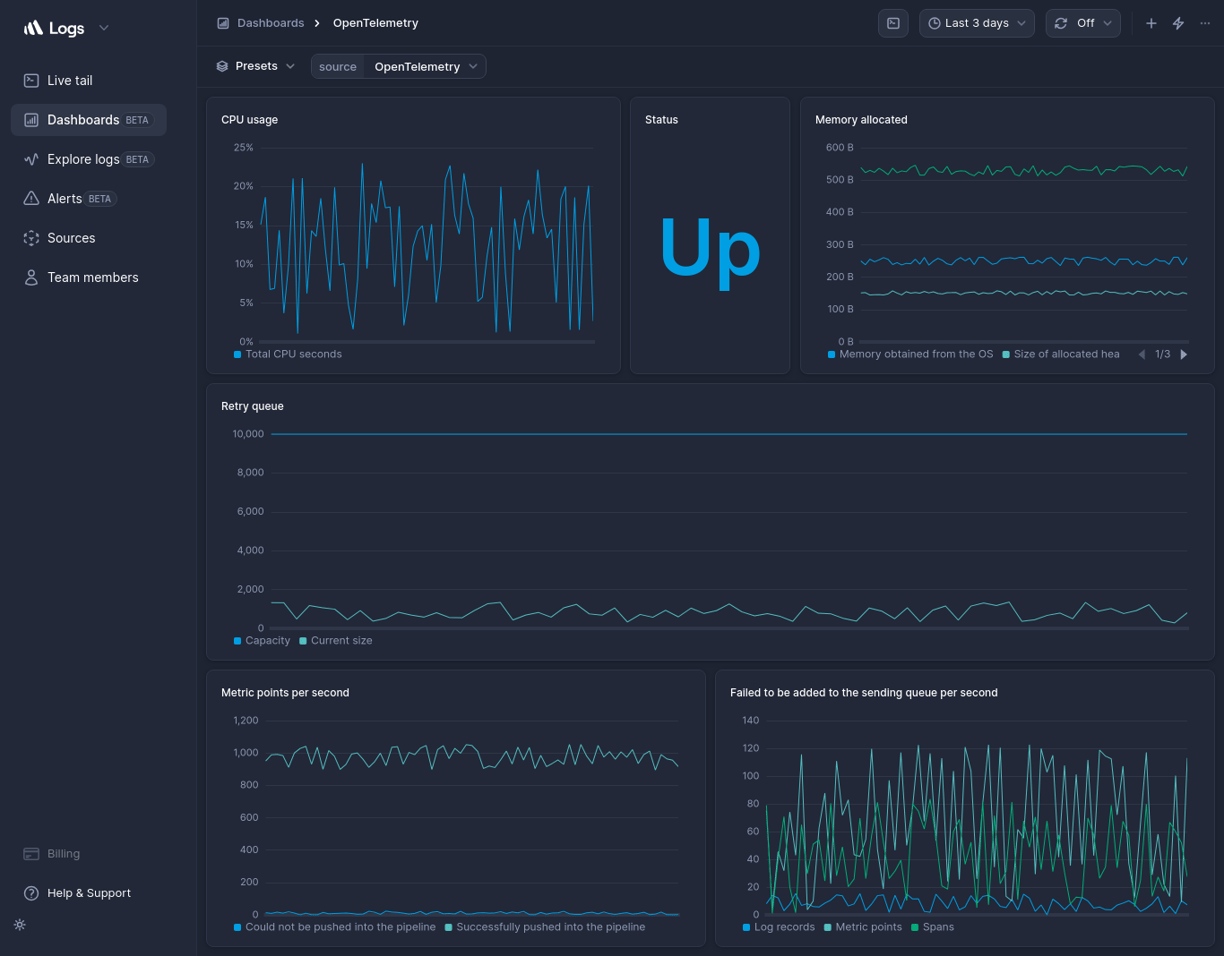Click the Explore logs waveform icon

[x=31, y=159]
